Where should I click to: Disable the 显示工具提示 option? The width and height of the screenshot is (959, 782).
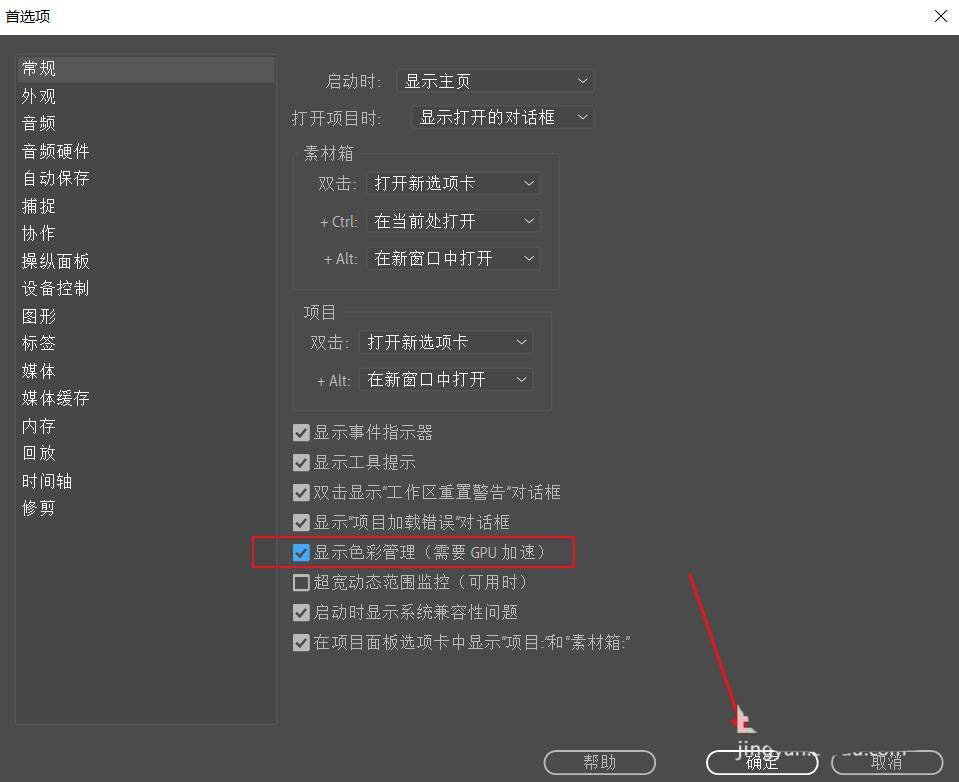click(301, 462)
